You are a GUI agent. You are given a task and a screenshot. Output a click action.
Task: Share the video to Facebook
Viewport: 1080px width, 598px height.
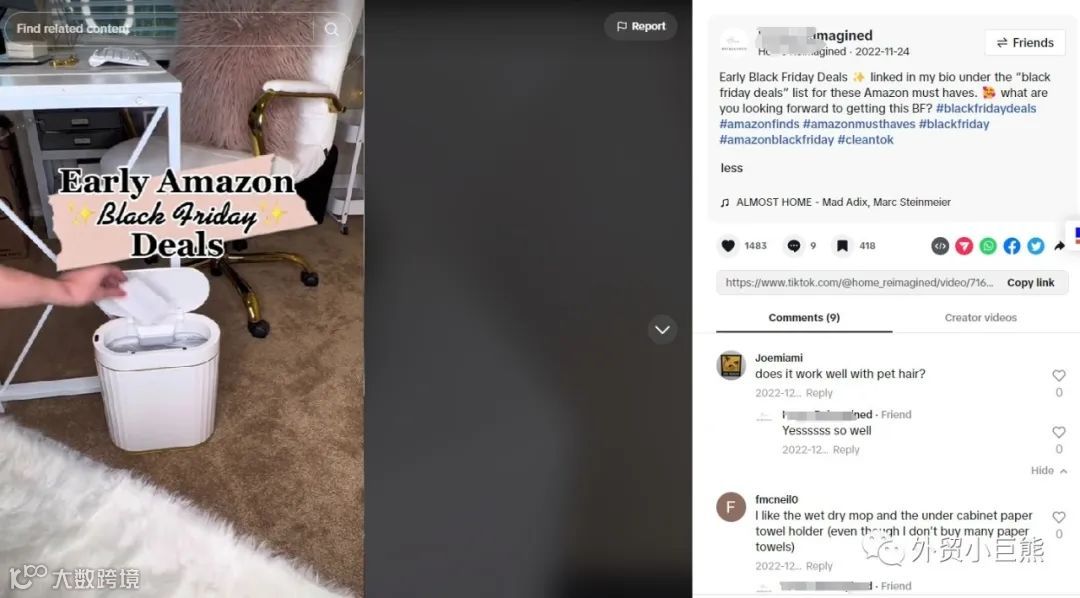click(1012, 246)
